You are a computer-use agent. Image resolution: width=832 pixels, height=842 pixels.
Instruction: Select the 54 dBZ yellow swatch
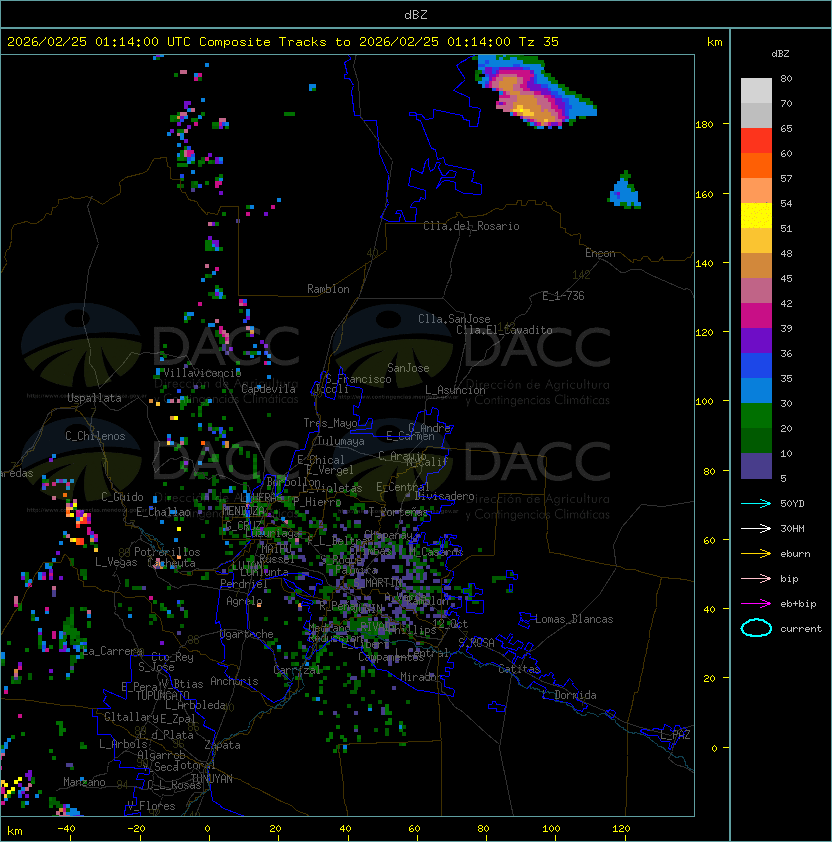(x=756, y=216)
